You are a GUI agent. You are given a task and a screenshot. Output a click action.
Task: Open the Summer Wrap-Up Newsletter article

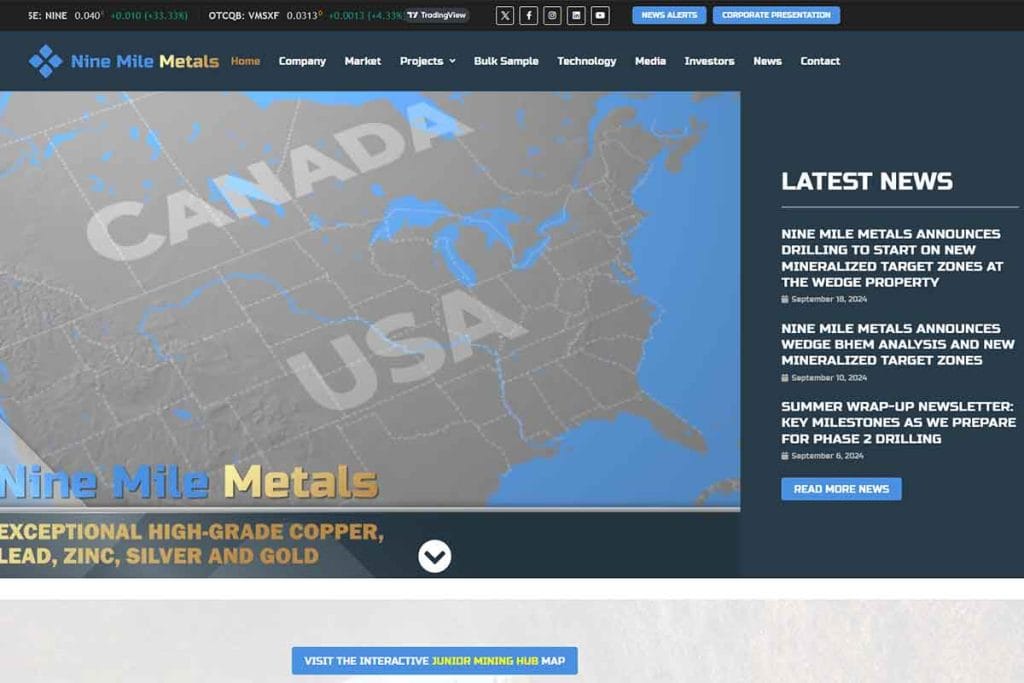tap(899, 422)
